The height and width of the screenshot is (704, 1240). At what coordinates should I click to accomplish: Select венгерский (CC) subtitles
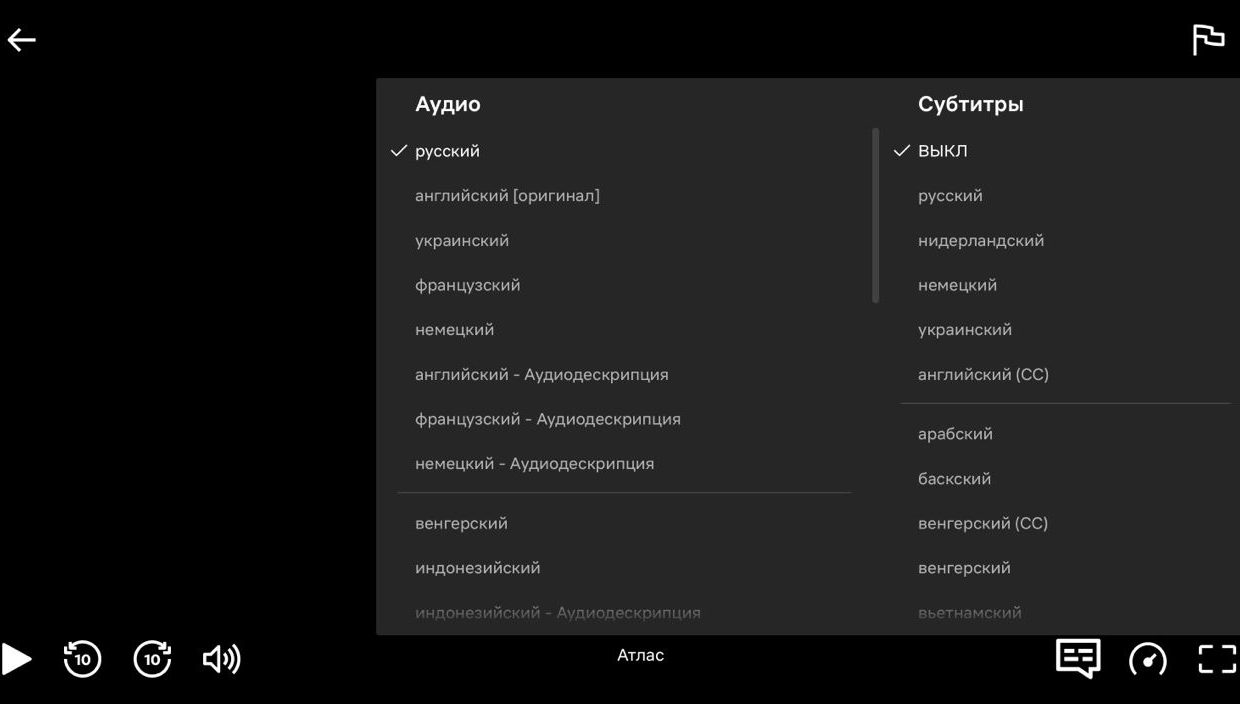[982, 523]
